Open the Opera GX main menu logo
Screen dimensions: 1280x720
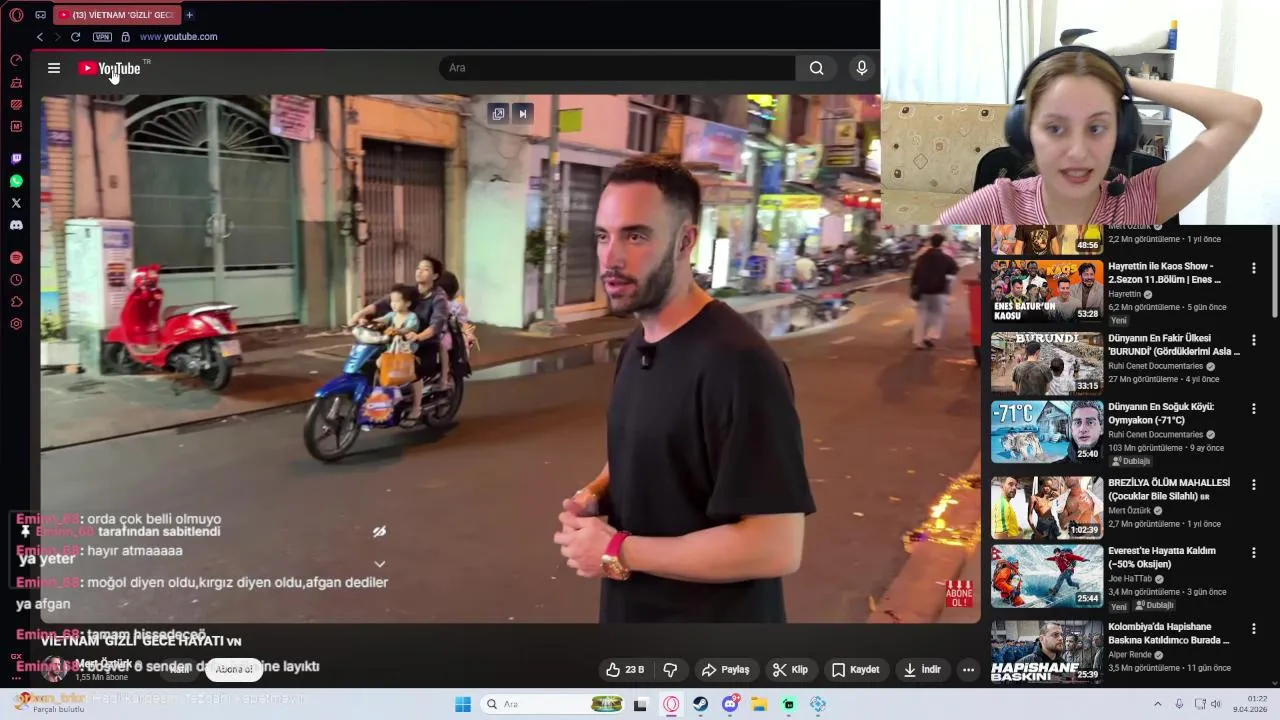pos(16,15)
